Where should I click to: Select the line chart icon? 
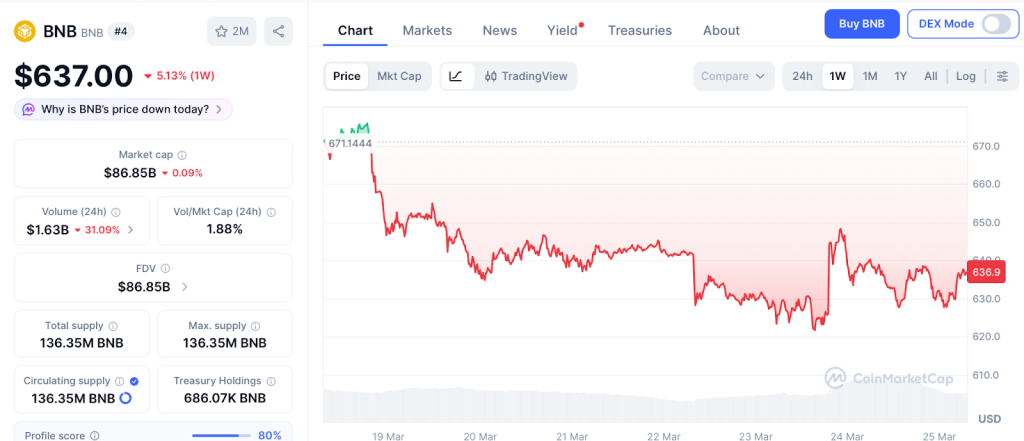pyautogui.click(x=456, y=76)
